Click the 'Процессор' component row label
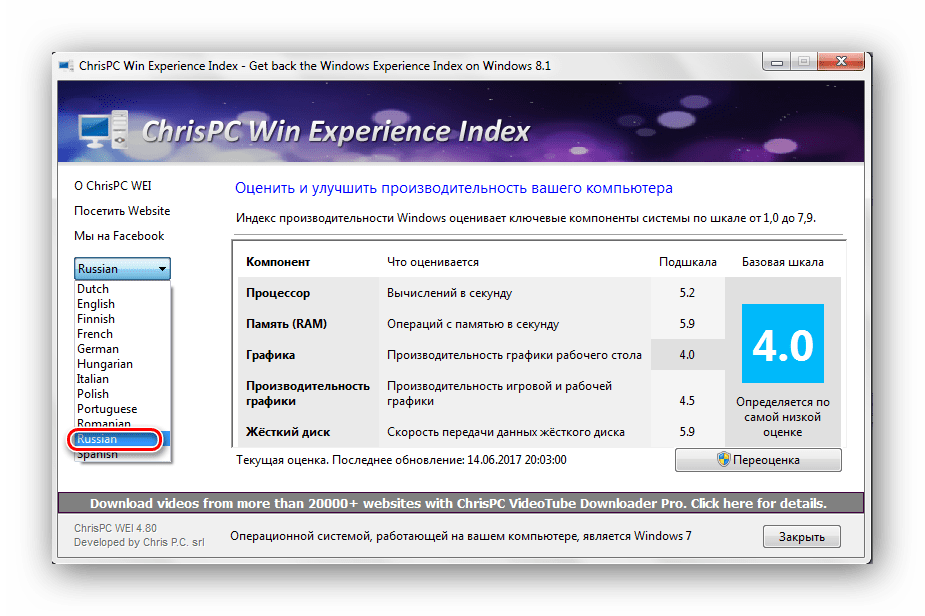Viewport: 925px width, 616px height. click(x=278, y=293)
